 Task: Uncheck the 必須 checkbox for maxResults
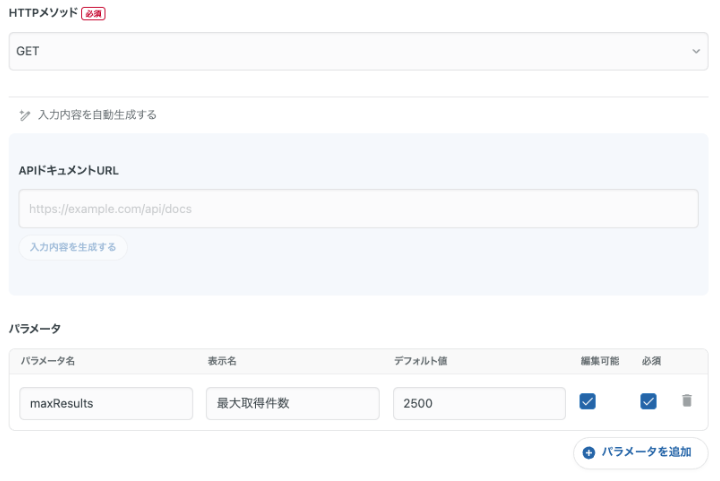coord(648,401)
